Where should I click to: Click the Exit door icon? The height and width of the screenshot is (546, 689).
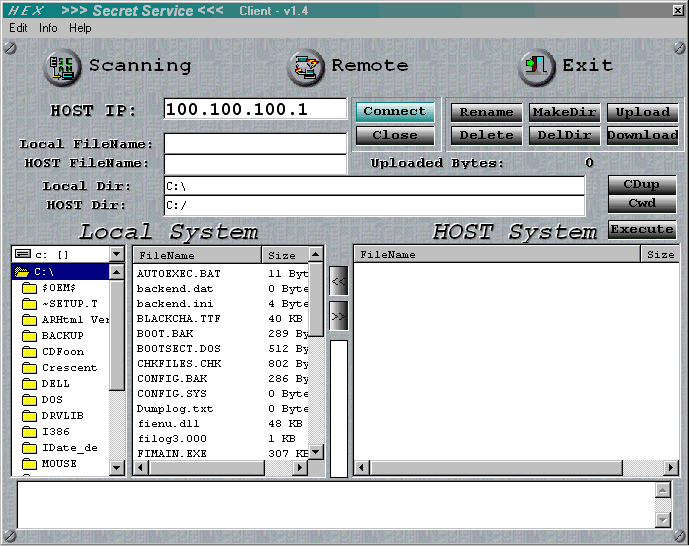pos(537,67)
